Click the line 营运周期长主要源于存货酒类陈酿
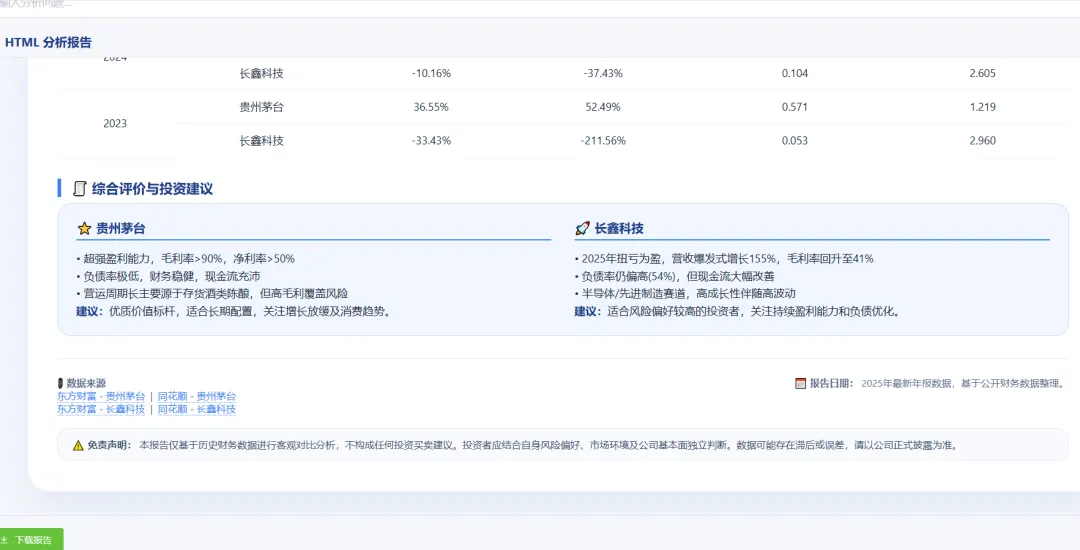 point(212,293)
